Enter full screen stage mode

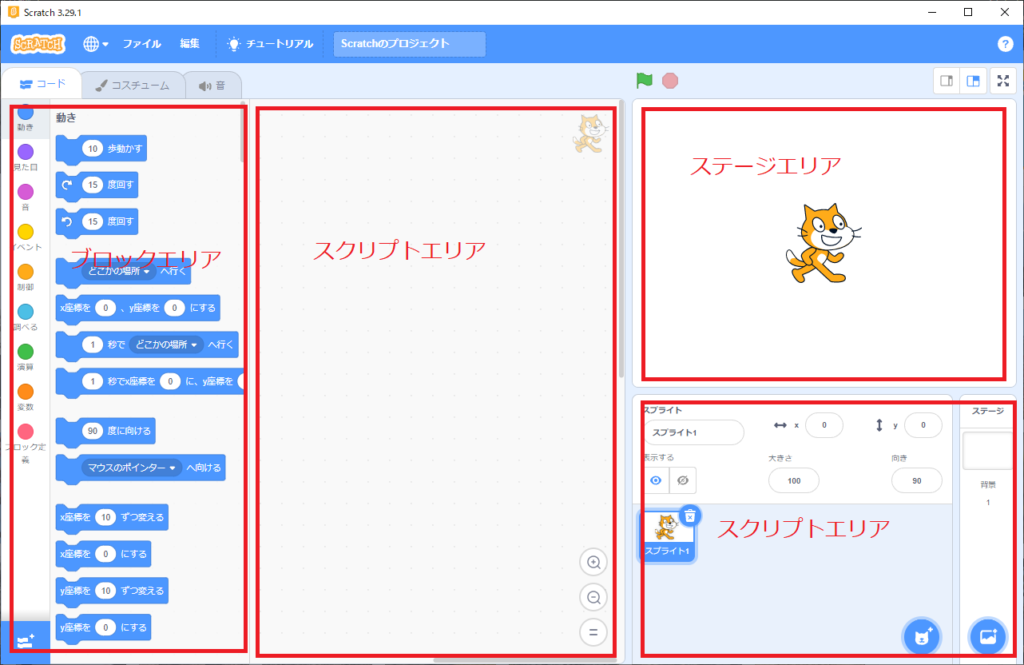(x=1002, y=81)
